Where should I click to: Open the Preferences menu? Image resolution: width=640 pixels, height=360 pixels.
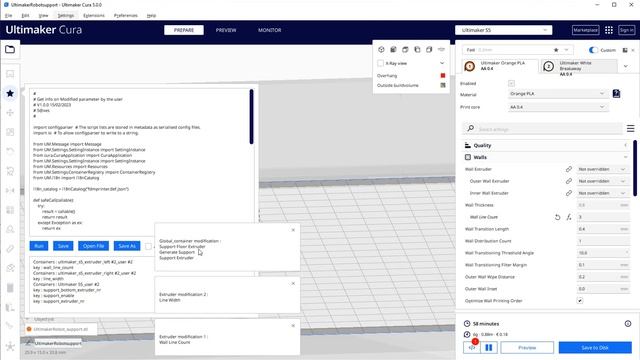click(126, 16)
